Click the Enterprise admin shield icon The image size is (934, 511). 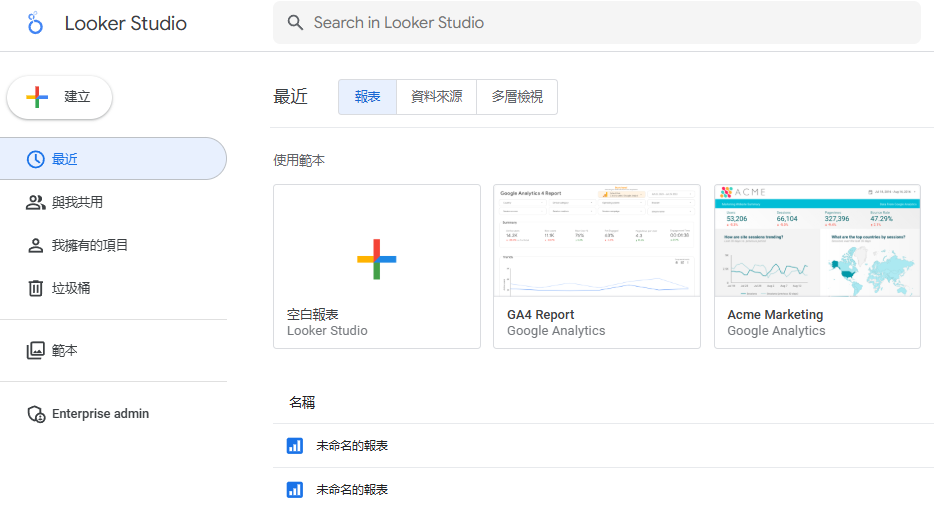pos(36,414)
